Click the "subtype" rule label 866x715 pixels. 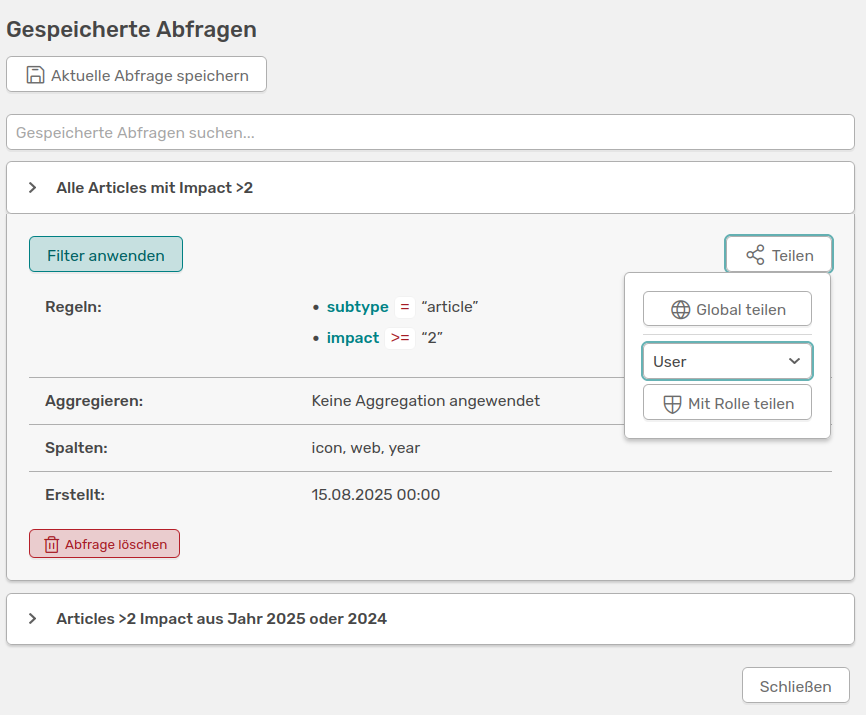click(357, 307)
